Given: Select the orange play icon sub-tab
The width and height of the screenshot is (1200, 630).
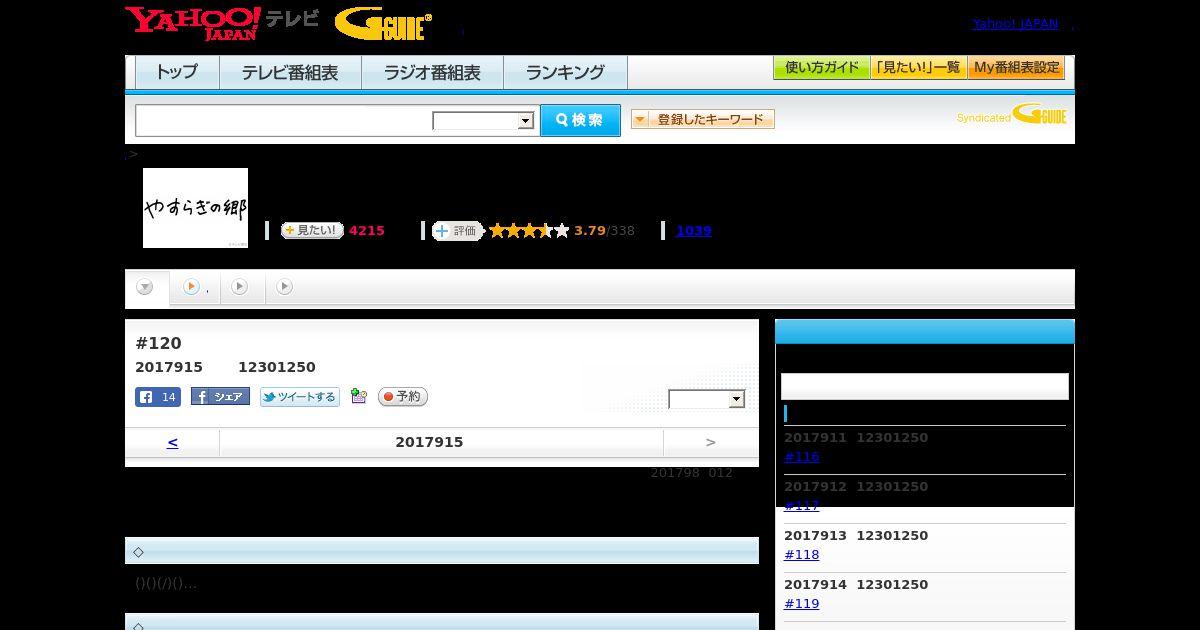Looking at the screenshot, I should pos(191,287).
